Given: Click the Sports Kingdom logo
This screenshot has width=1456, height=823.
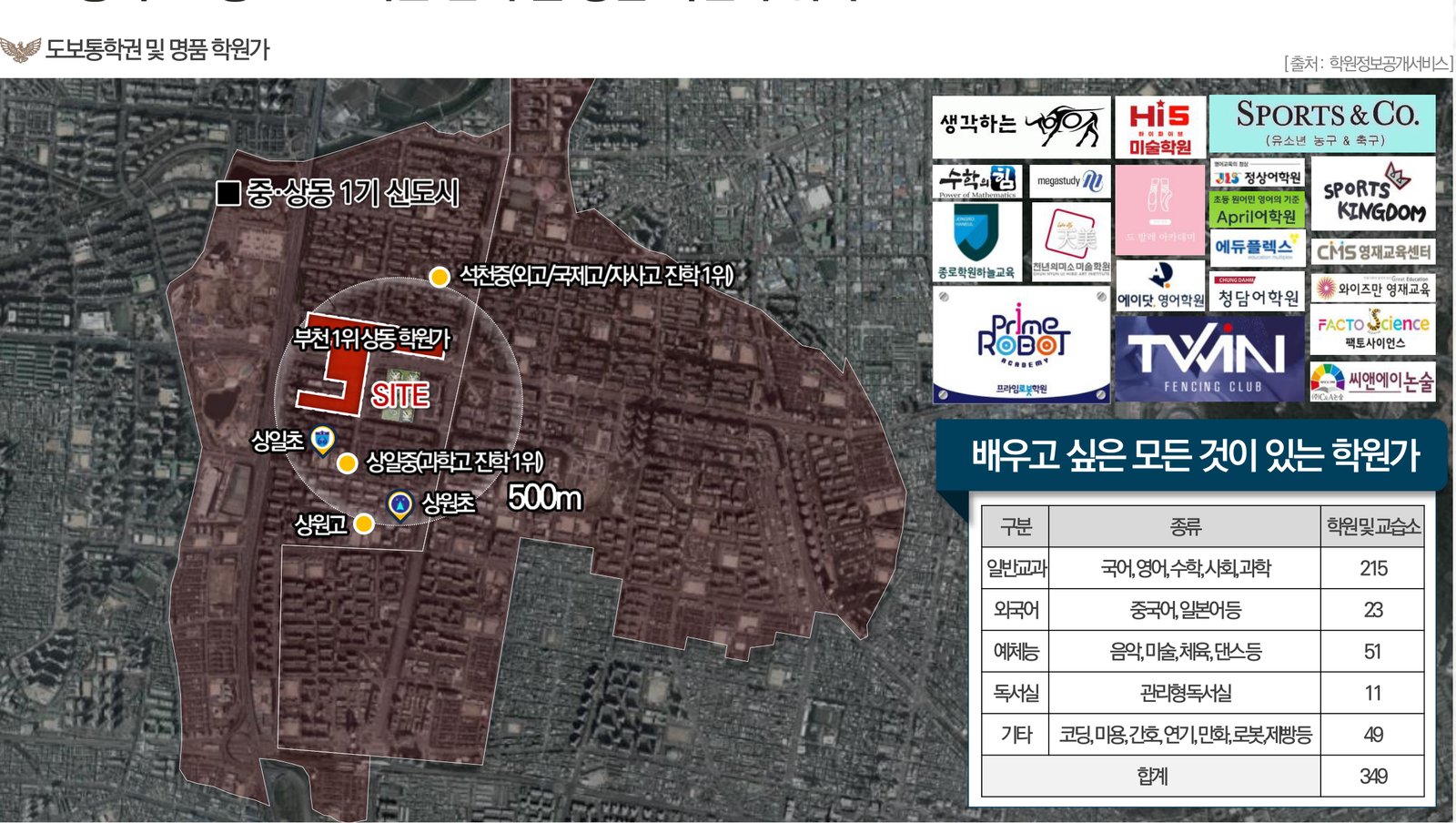Looking at the screenshot, I should pyautogui.click(x=1373, y=193).
